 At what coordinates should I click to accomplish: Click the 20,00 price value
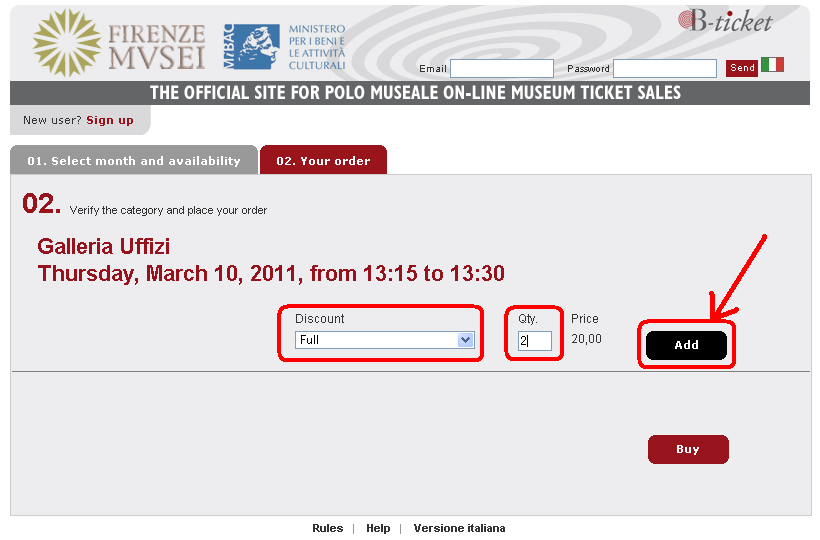(586, 339)
